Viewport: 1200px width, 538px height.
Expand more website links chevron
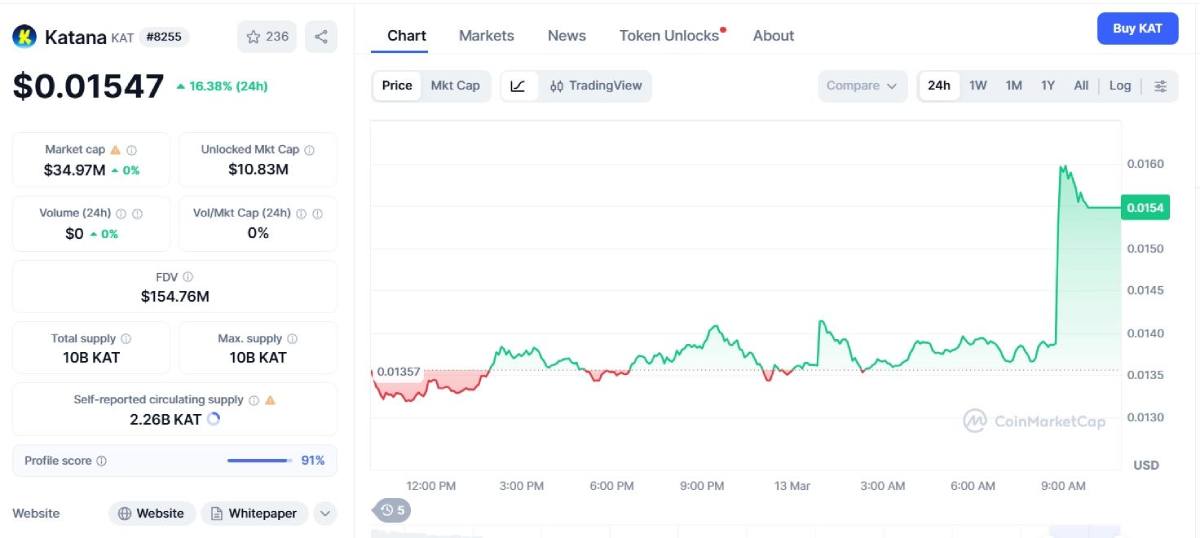324,514
